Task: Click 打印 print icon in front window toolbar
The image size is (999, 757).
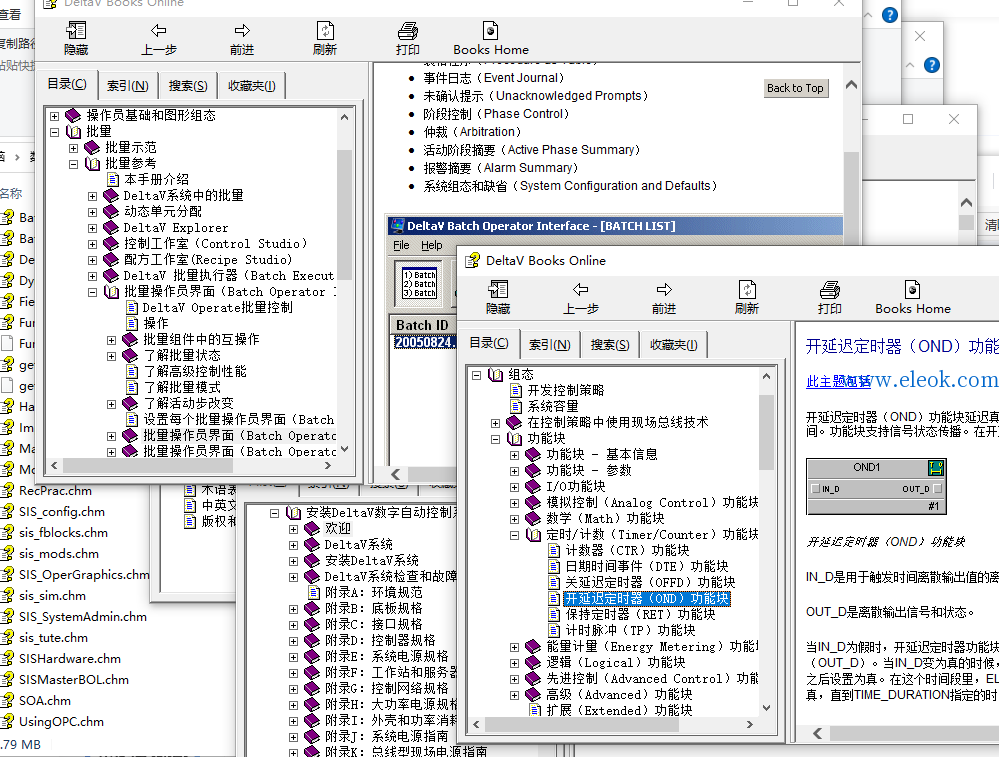Action: 830,290
